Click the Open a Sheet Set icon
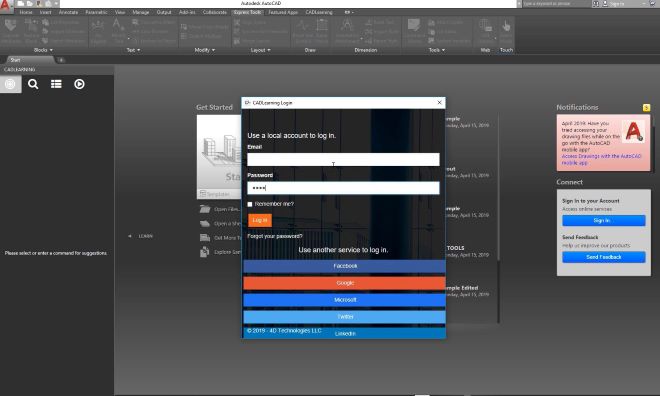Viewport: 660px width, 396px height. [205, 223]
